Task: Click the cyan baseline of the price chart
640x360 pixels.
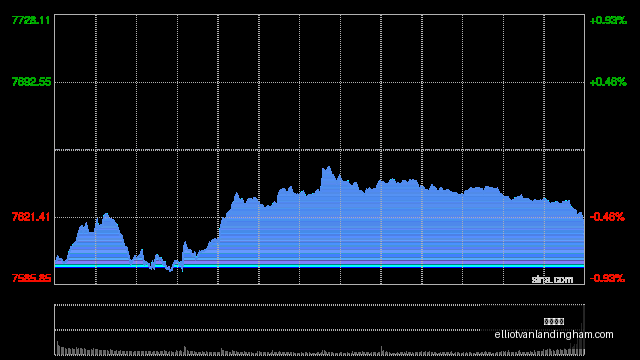Action: point(320,266)
